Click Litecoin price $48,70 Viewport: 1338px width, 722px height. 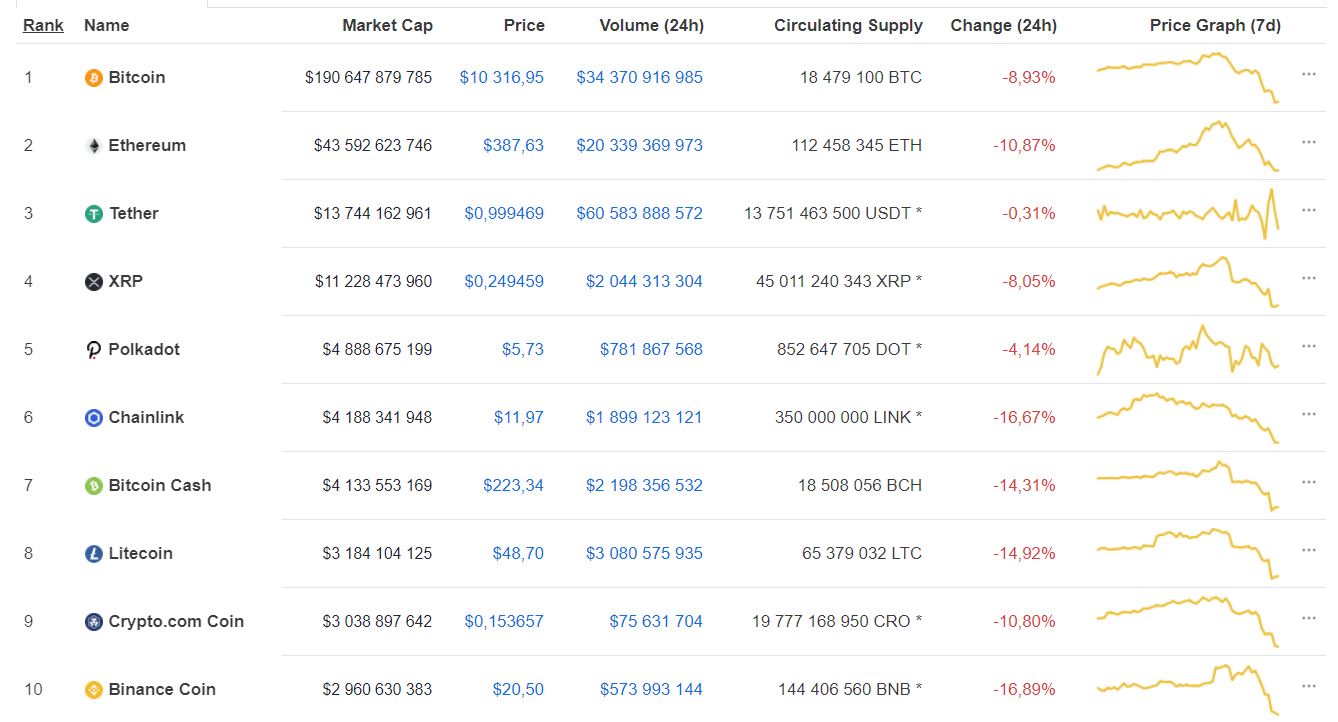[518, 553]
